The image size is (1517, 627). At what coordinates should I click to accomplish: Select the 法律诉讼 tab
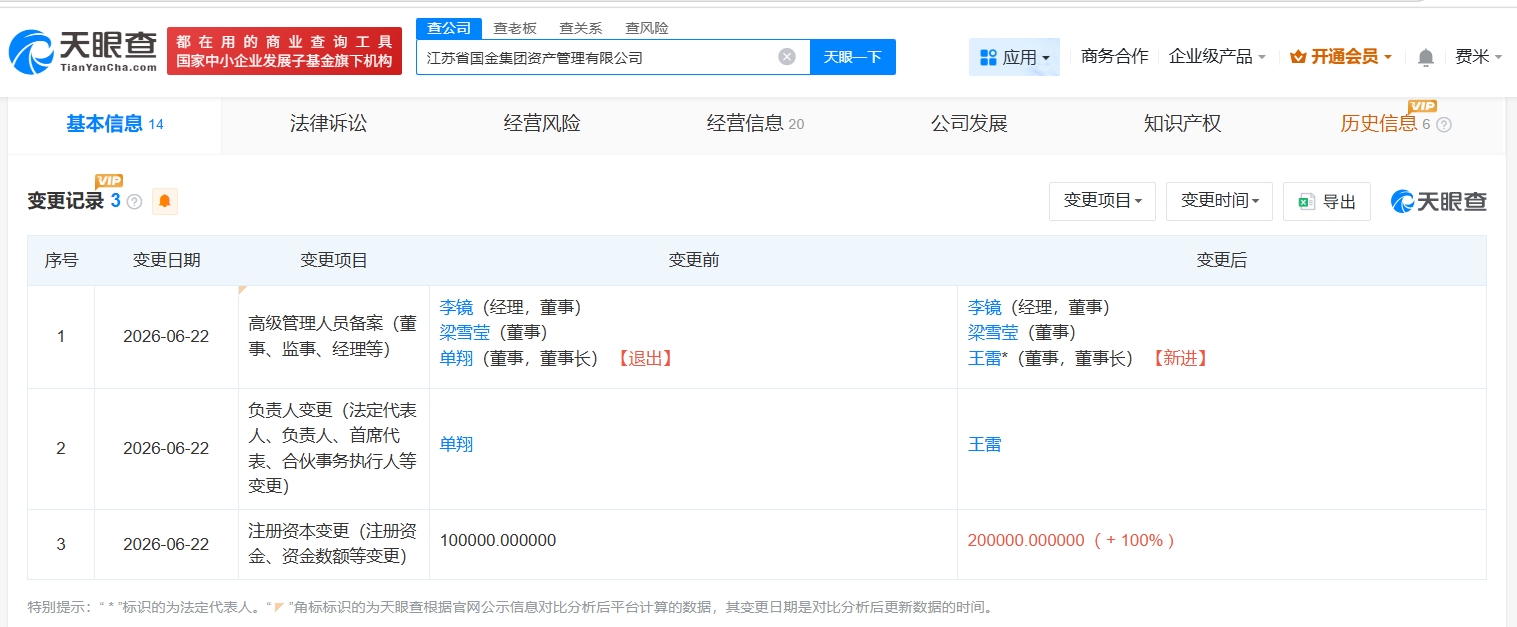pos(328,124)
